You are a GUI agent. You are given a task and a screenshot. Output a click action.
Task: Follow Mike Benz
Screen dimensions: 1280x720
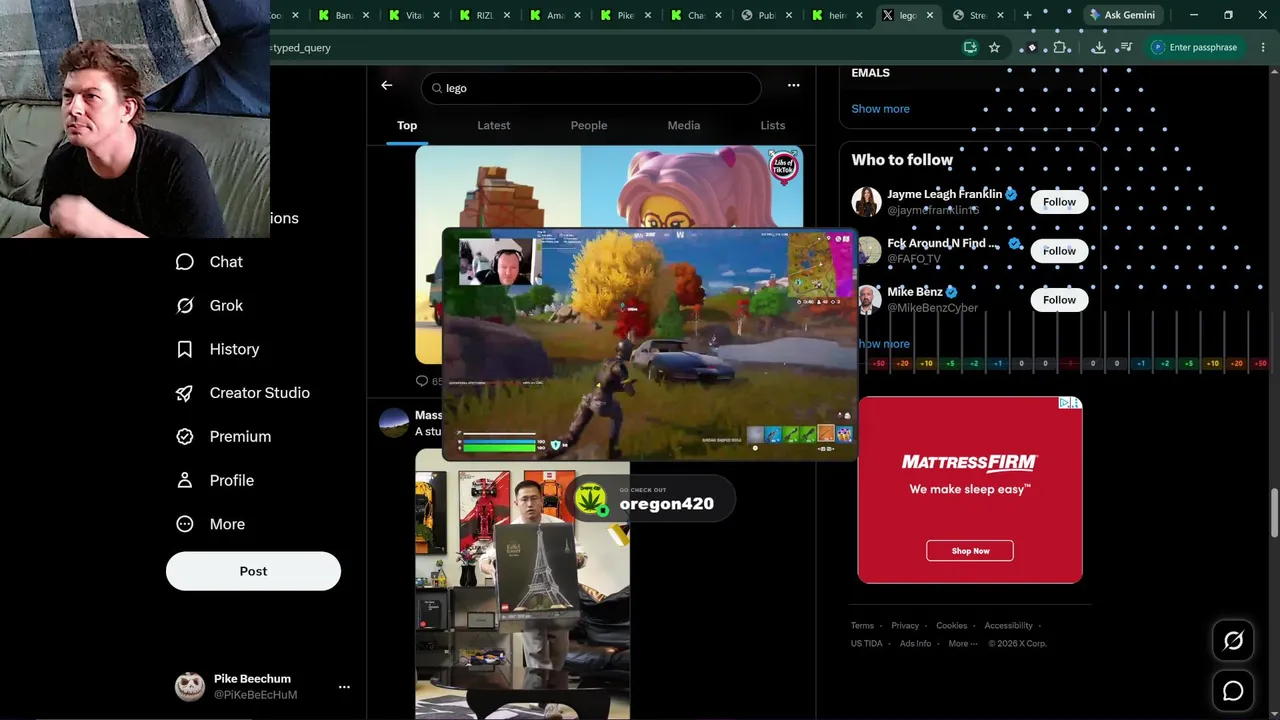point(1059,300)
